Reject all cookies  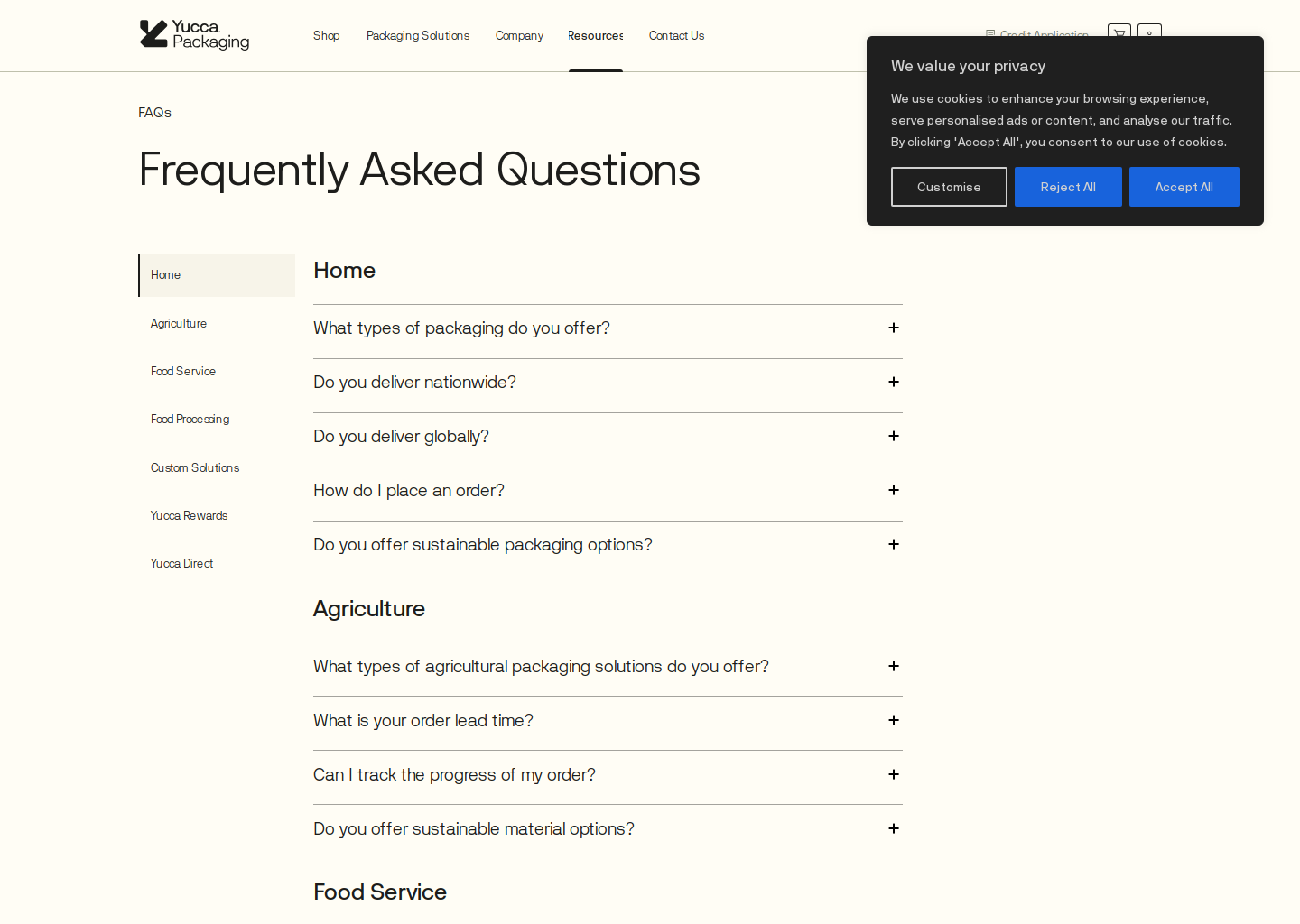[x=1068, y=187]
